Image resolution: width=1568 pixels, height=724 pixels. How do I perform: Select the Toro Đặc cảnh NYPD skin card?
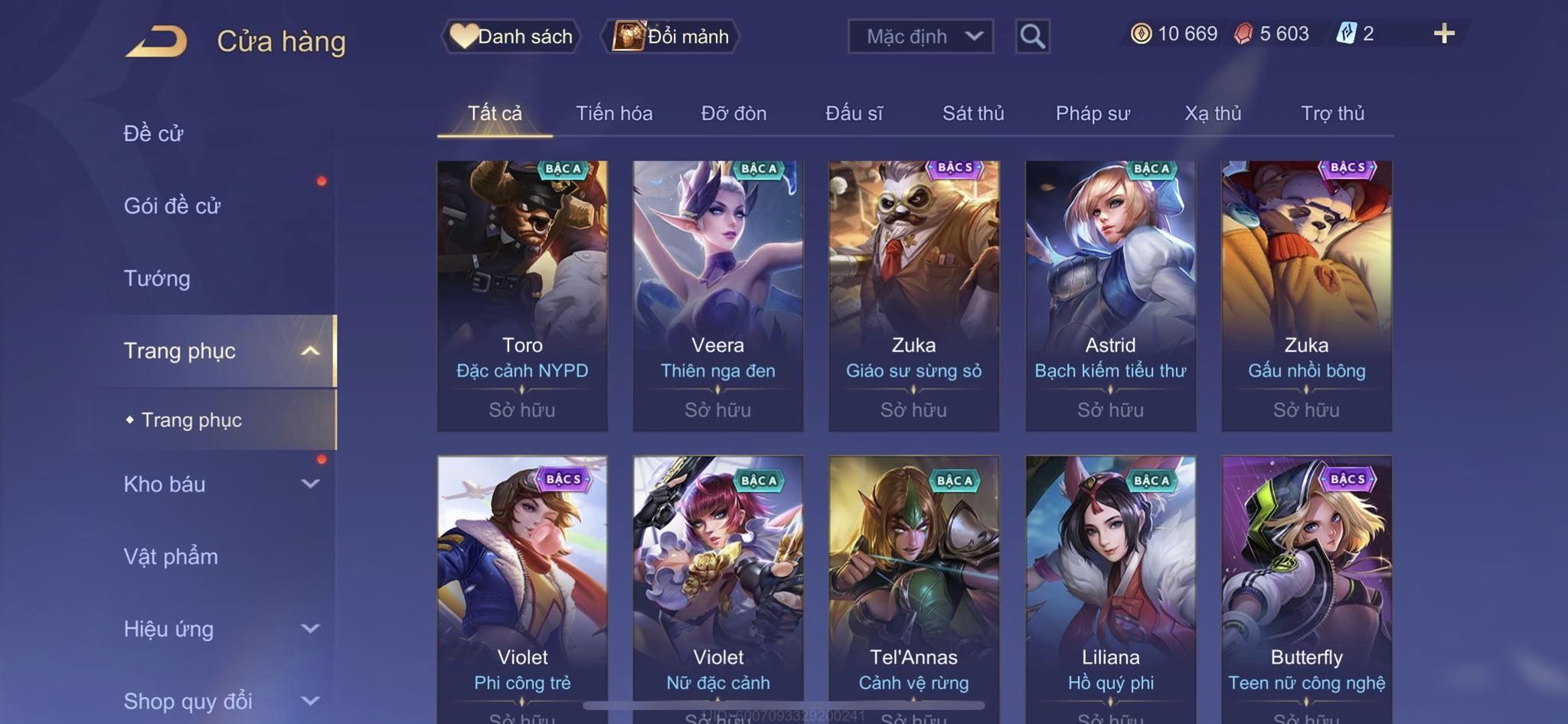[x=522, y=295]
